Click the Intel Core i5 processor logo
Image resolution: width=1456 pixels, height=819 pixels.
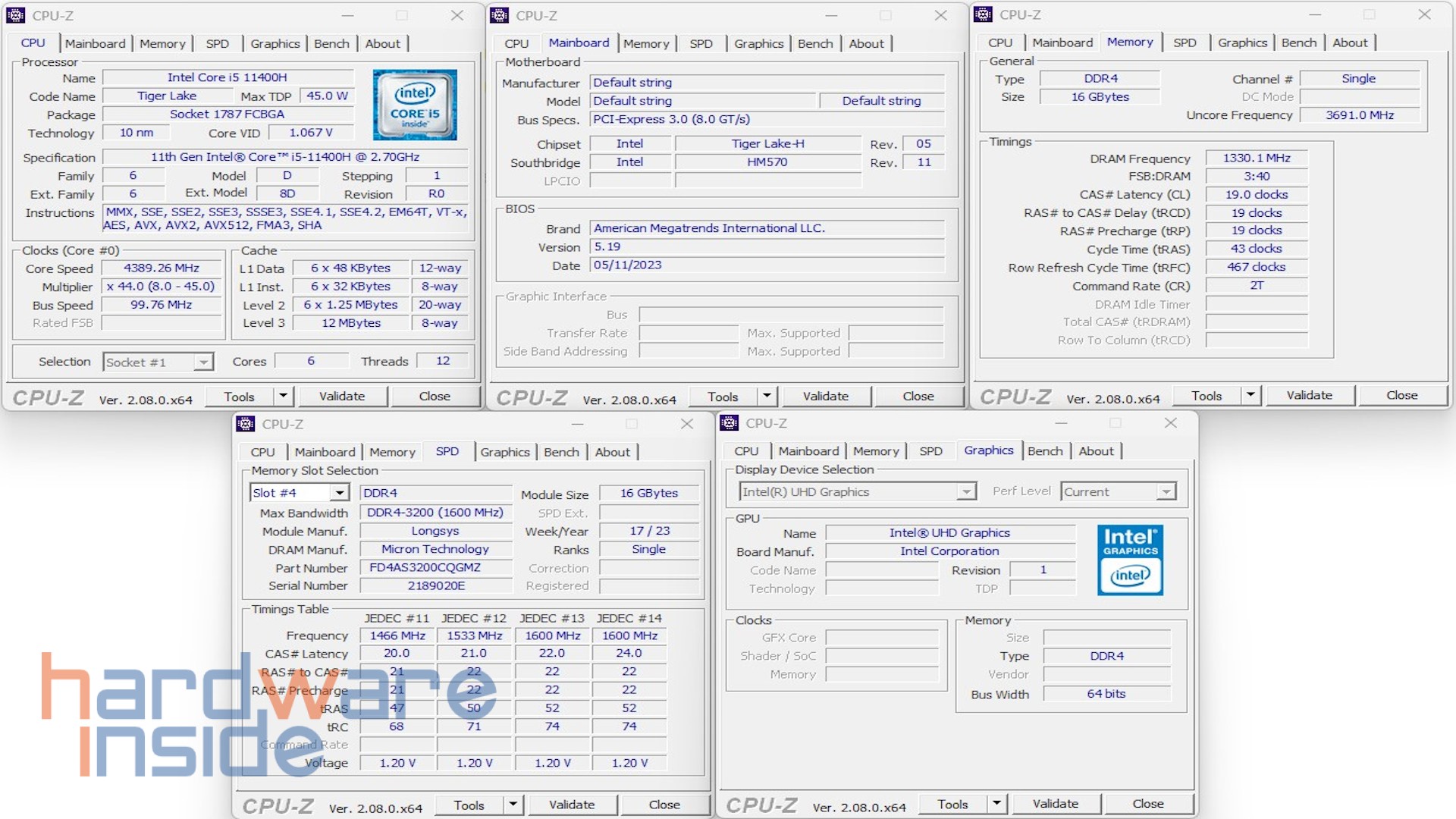414,105
